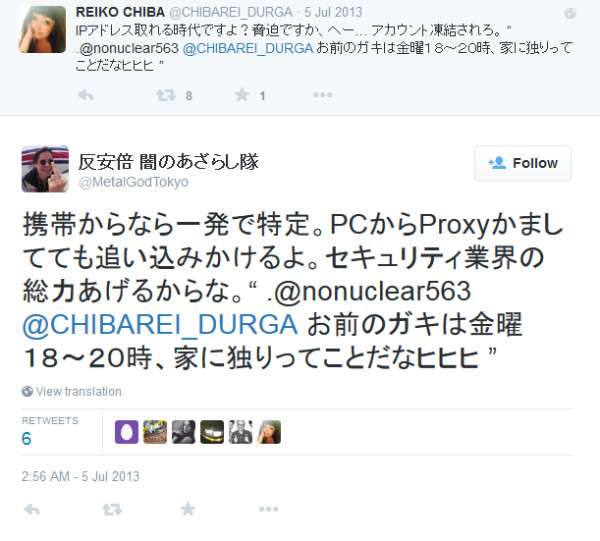Open Reiko Chiba's profile picture
Viewport: 600px width, 541px height.
pos(42,29)
